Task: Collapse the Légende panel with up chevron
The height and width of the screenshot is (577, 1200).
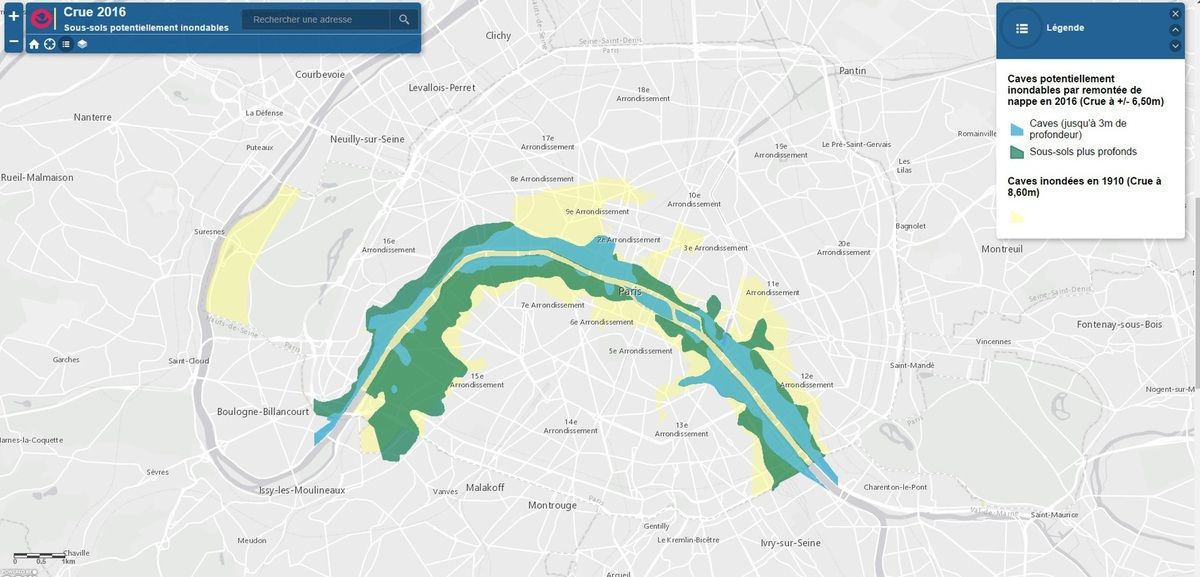Action: (x=1175, y=30)
